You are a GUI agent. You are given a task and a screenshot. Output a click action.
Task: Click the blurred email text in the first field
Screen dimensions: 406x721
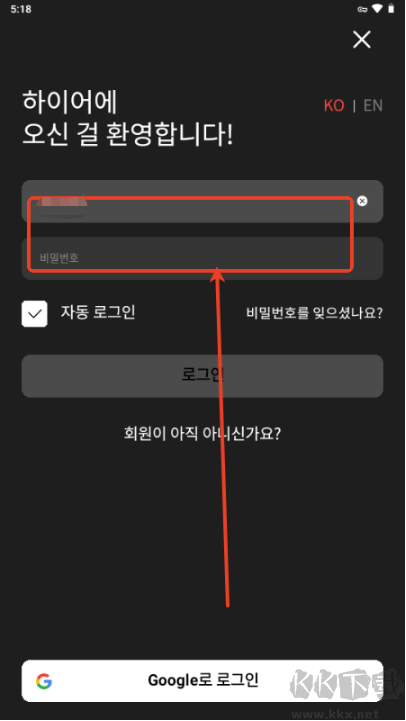click(62, 206)
